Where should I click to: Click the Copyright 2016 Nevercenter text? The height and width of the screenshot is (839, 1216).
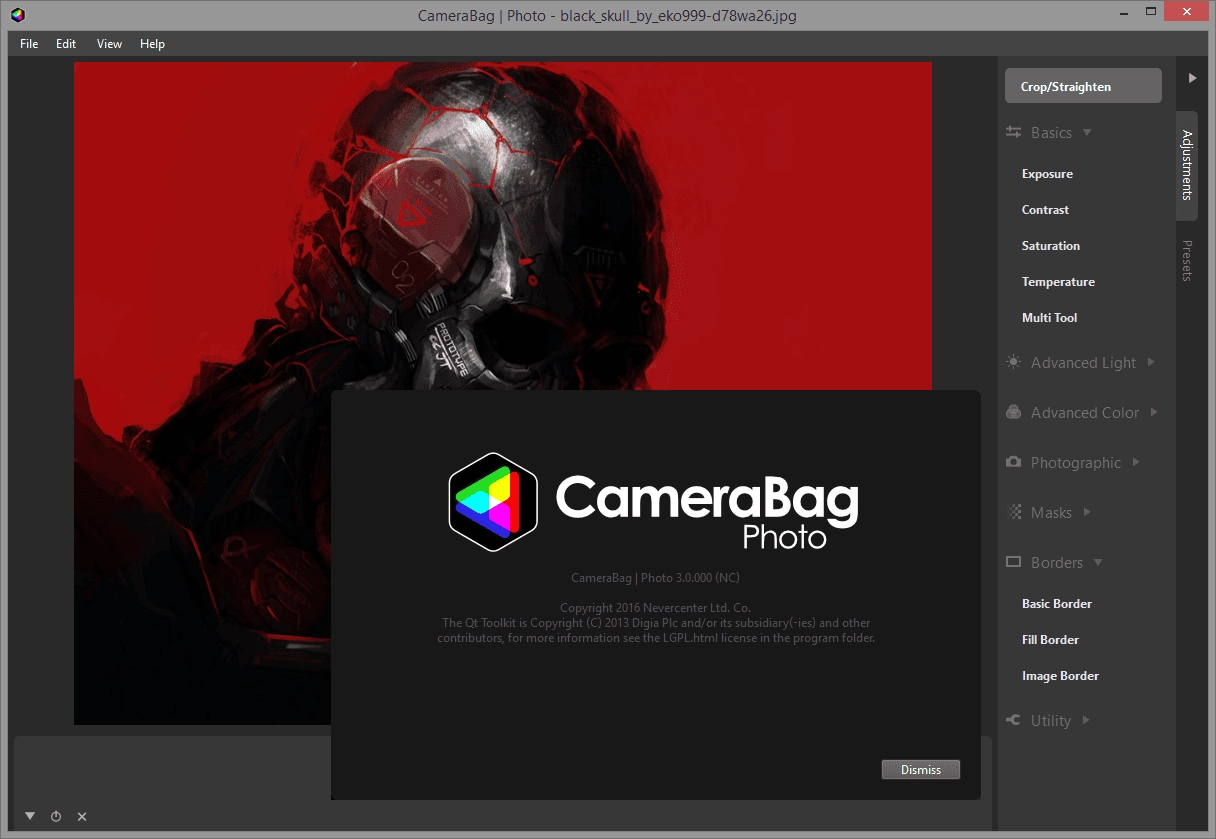click(655, 607)
